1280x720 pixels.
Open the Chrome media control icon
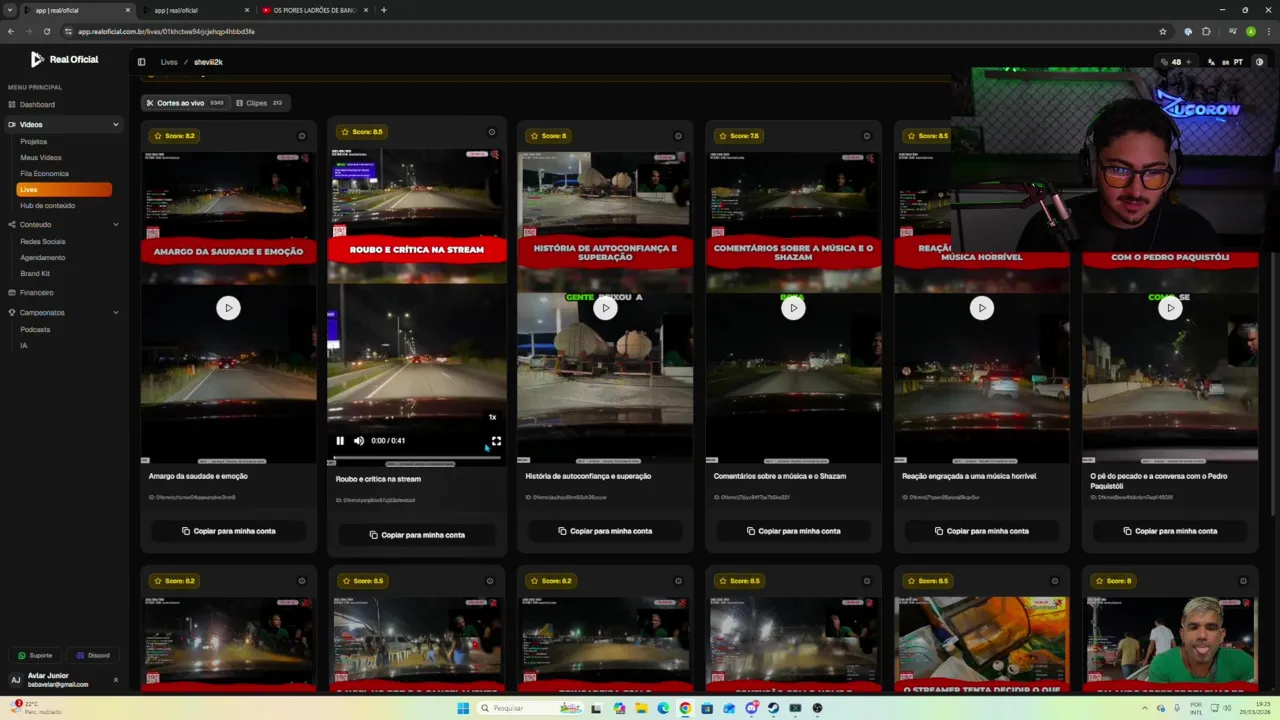[1232, 31]
